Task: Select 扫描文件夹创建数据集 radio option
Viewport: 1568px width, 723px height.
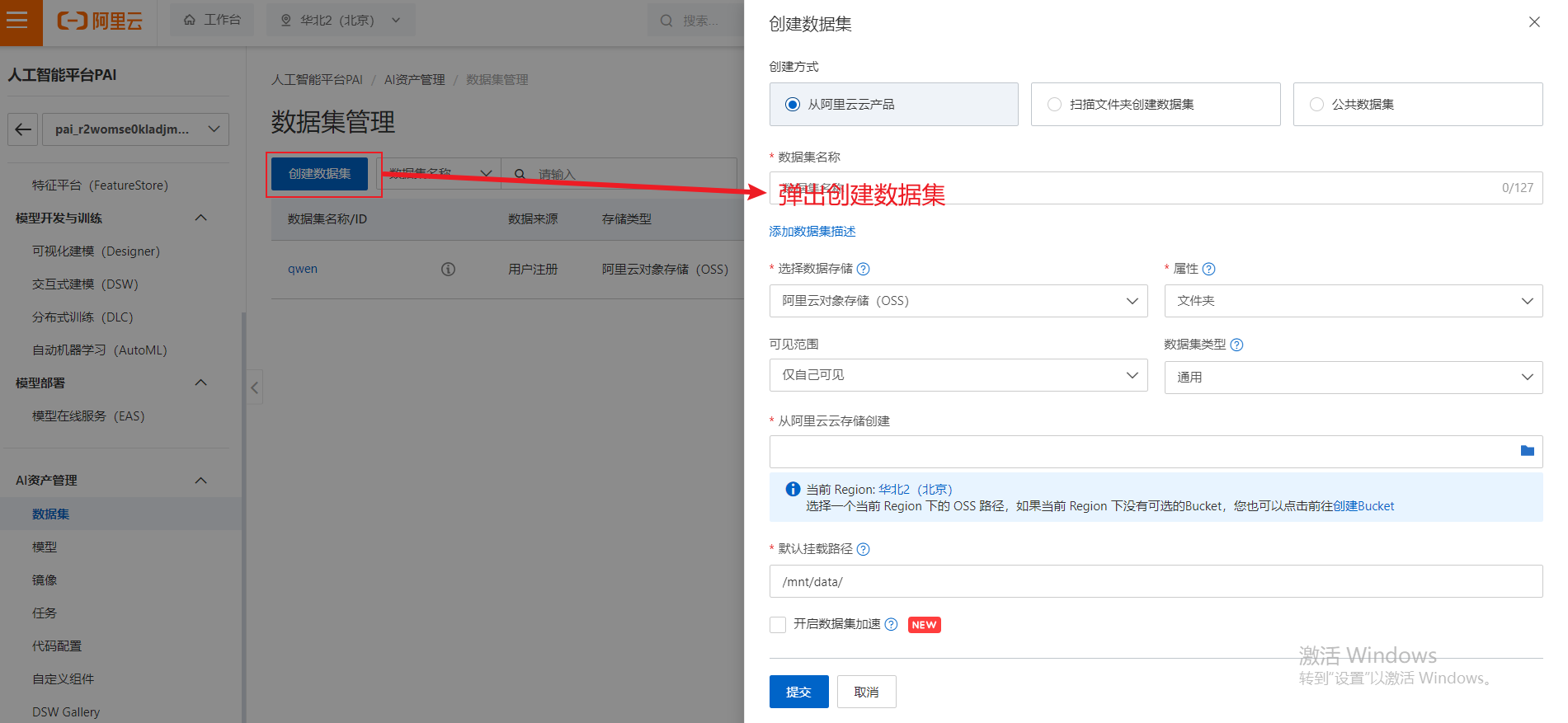Action: click(1054, 105)
